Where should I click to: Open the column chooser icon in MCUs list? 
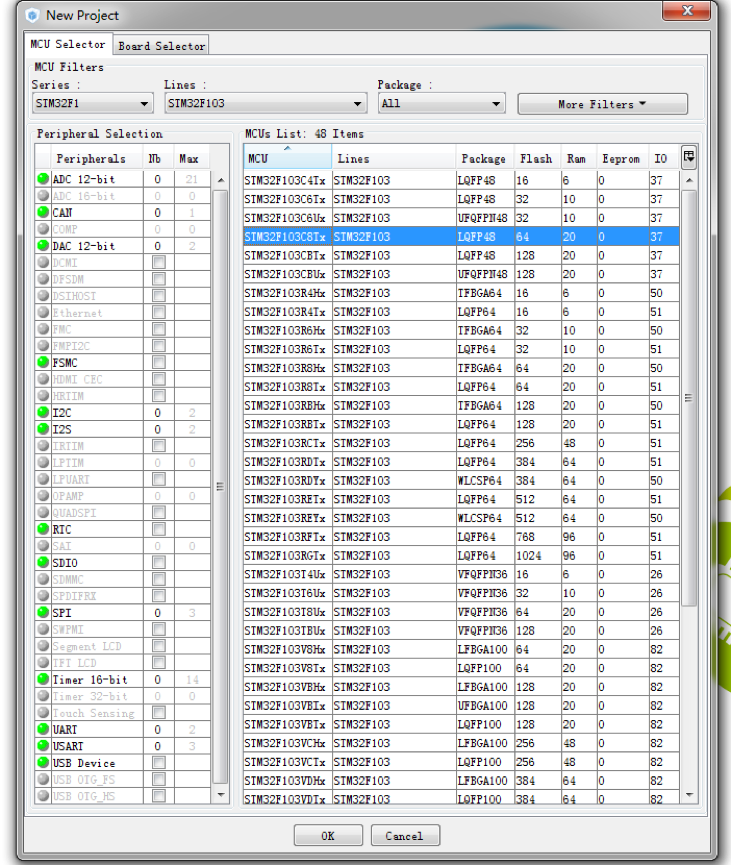[x=689, y=157]
